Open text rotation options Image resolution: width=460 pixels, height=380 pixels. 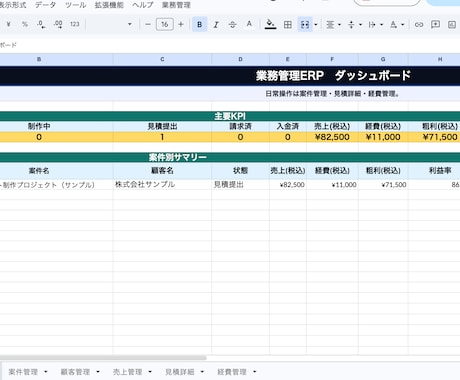click(x=397, y=24)
